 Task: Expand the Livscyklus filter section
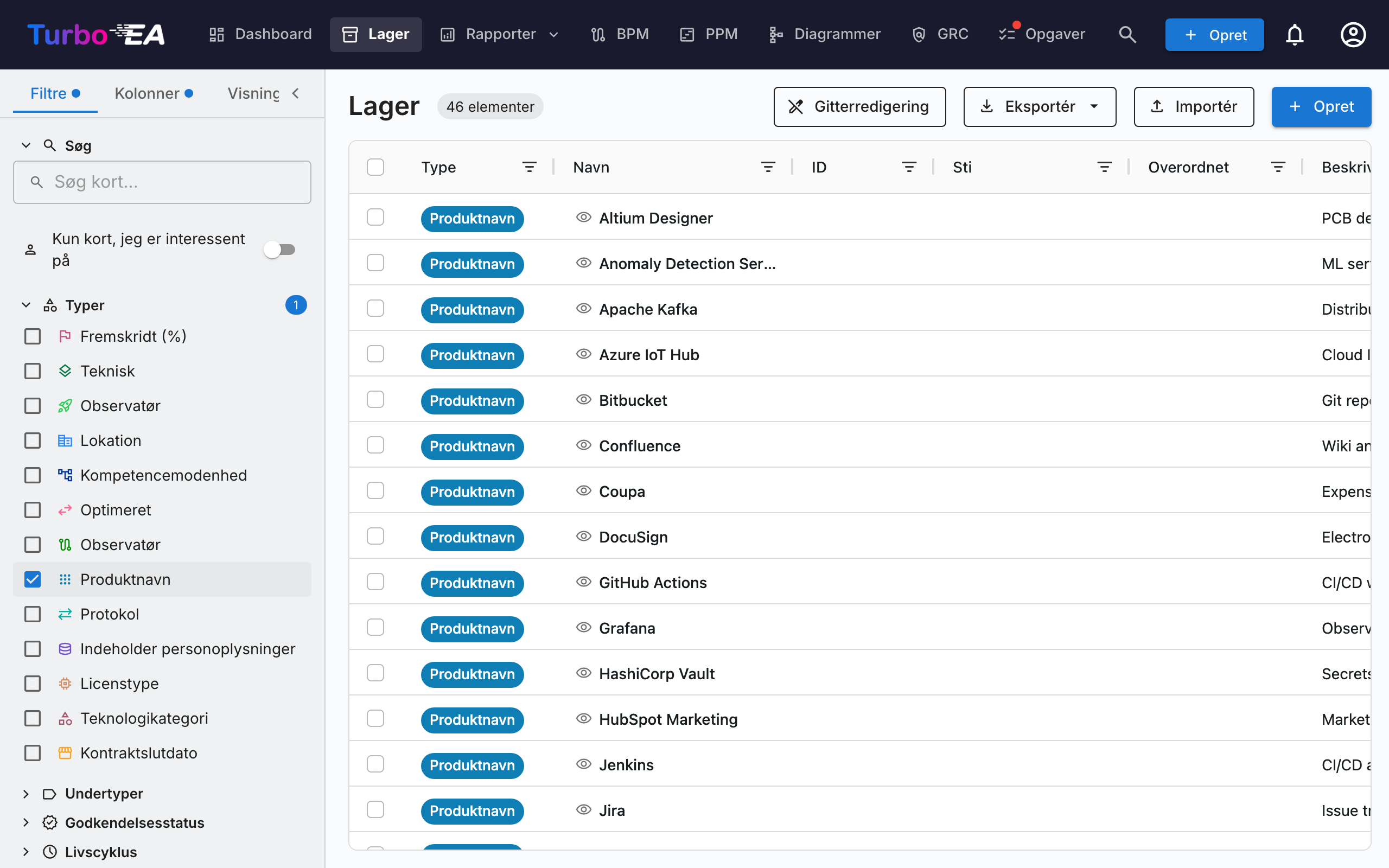[26, 852]
